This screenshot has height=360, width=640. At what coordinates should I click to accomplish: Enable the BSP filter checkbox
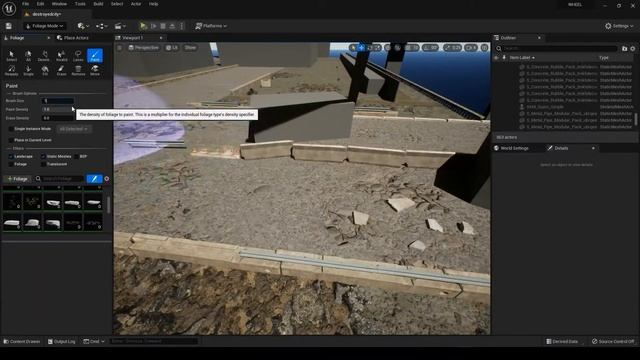(76, 156)
